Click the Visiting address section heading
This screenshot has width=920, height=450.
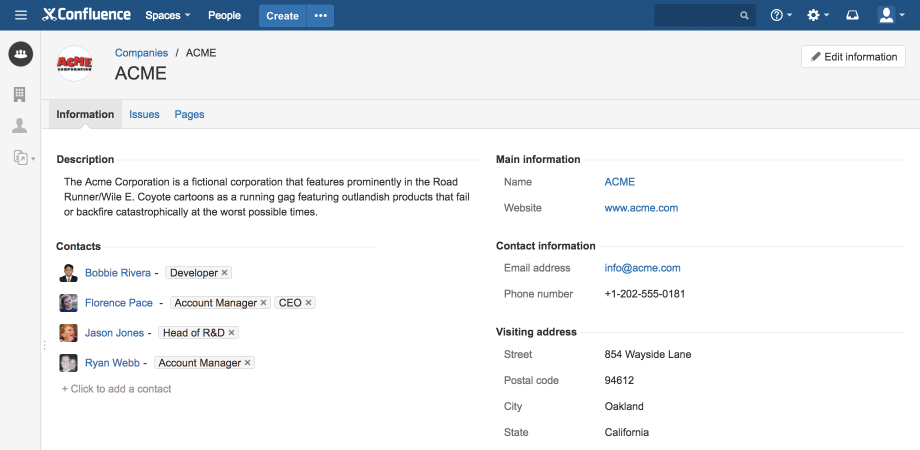point(536,332)
